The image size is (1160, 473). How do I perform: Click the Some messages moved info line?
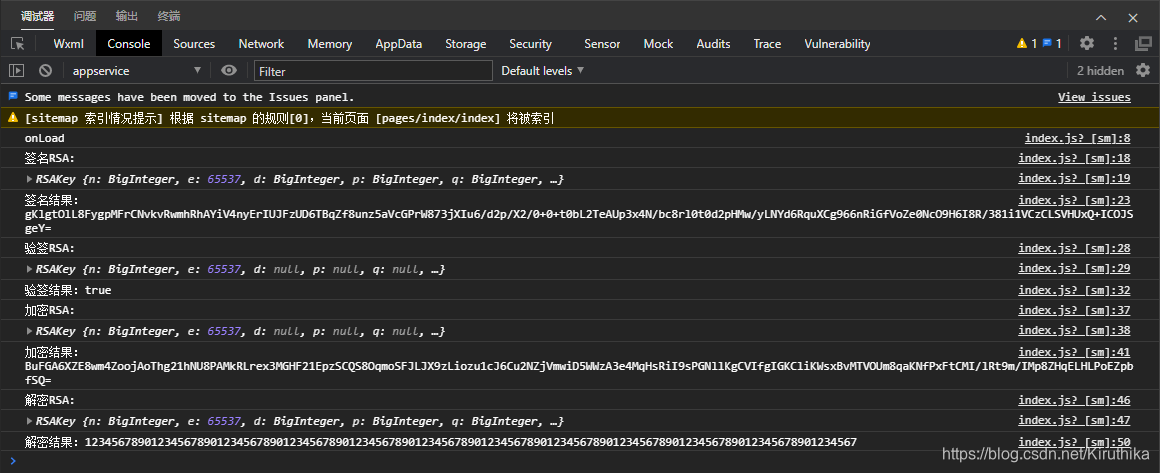click(189, 97)
